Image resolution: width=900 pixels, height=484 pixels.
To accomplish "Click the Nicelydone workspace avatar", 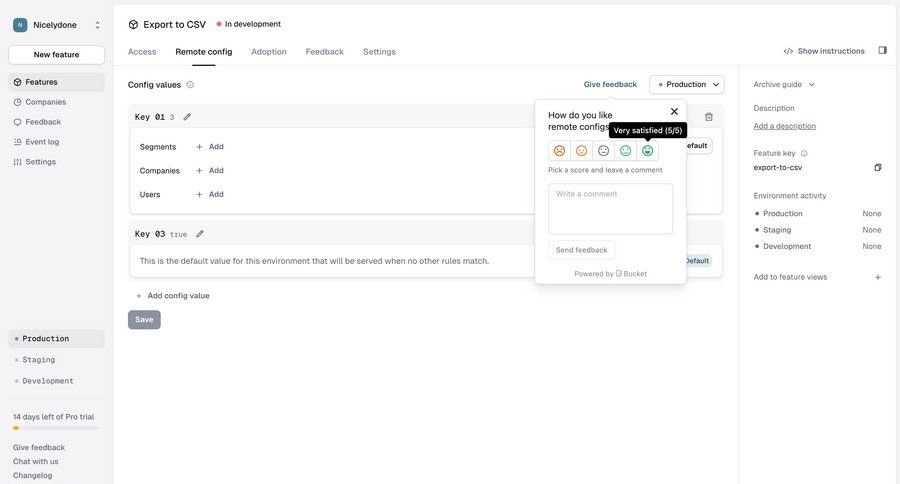I will point(20,25).
